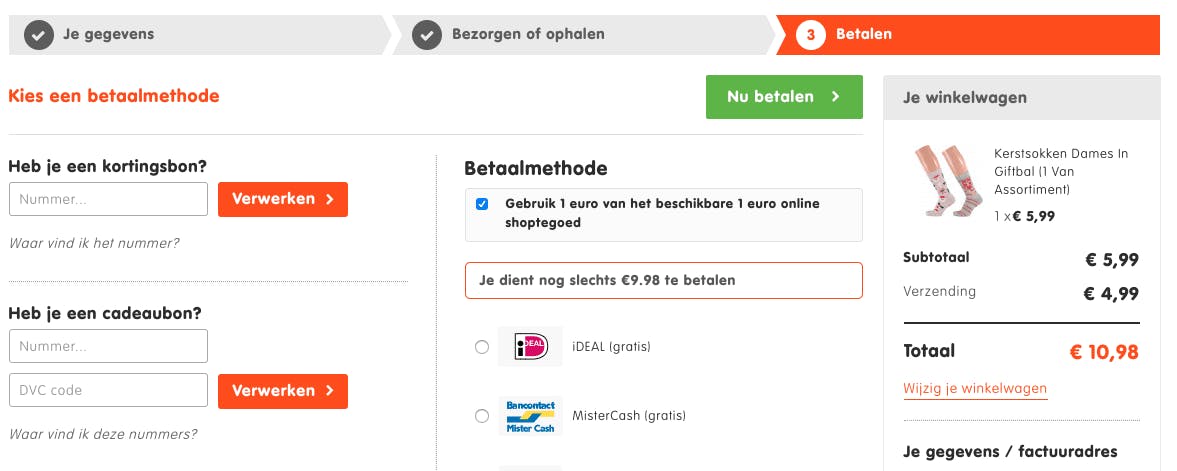Focus the DVC code input field
Viewport: 1177px width, 471px height.
[x=108, y=391]
